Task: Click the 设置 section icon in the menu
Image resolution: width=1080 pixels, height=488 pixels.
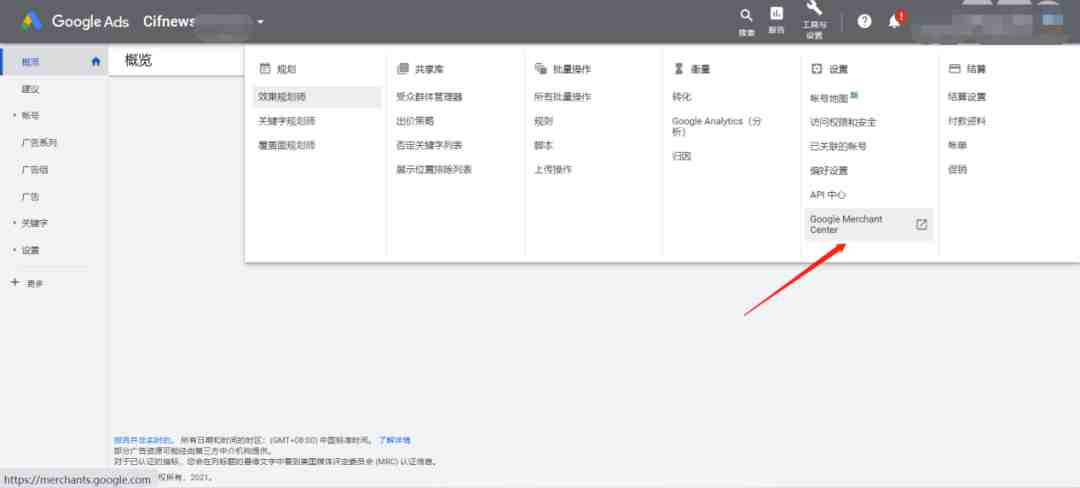Action: click(x=817, y=69)
